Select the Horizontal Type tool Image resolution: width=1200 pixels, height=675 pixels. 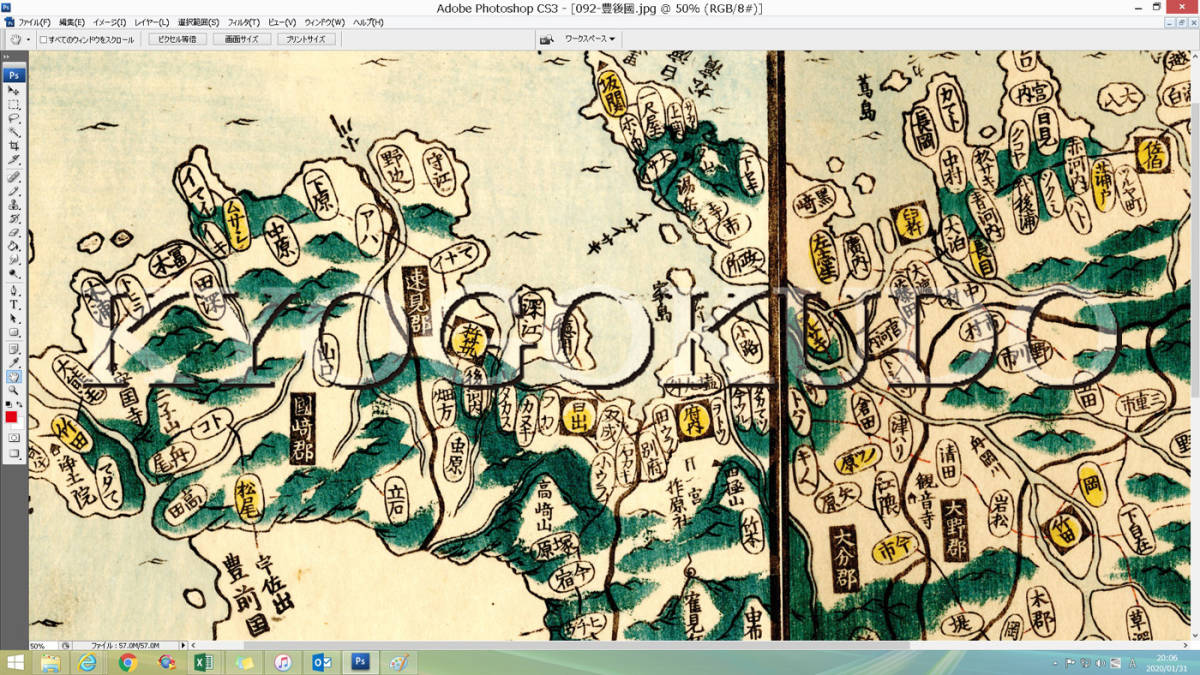point(14,304)
